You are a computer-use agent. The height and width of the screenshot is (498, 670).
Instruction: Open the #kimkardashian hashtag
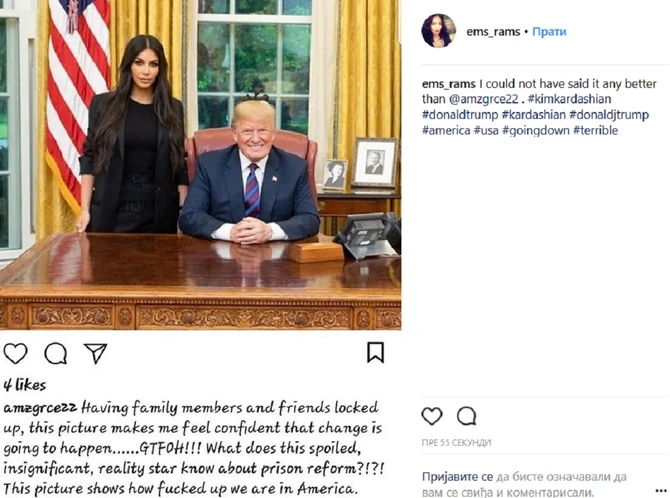tap(569, 99)
